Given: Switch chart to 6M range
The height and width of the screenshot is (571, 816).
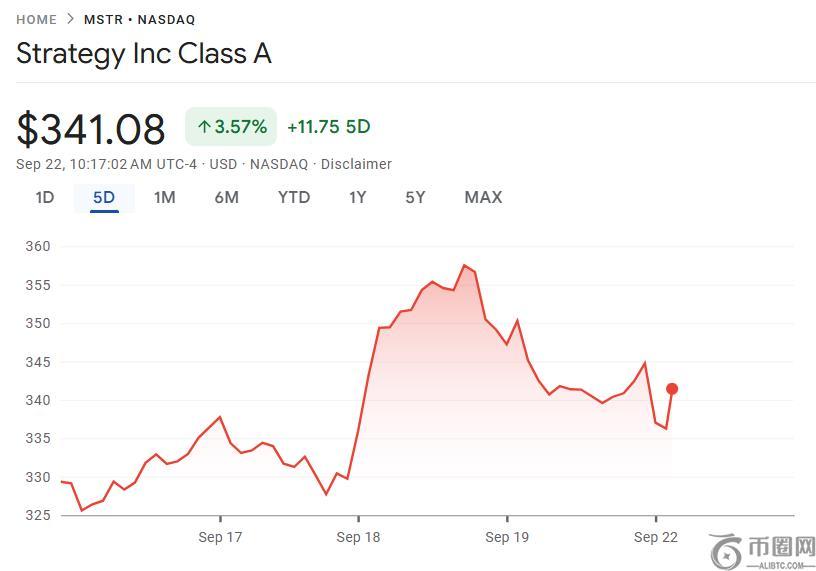Looking at the screenshot, I should (227, 197).
